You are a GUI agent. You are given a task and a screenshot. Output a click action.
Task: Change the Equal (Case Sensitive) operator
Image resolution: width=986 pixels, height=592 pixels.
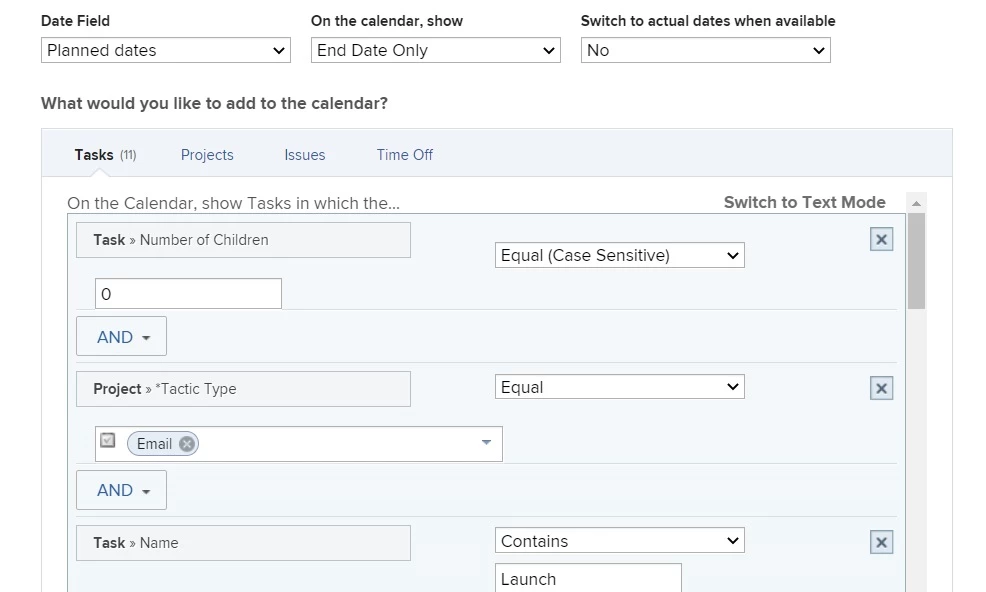click(x=620, y=256)
